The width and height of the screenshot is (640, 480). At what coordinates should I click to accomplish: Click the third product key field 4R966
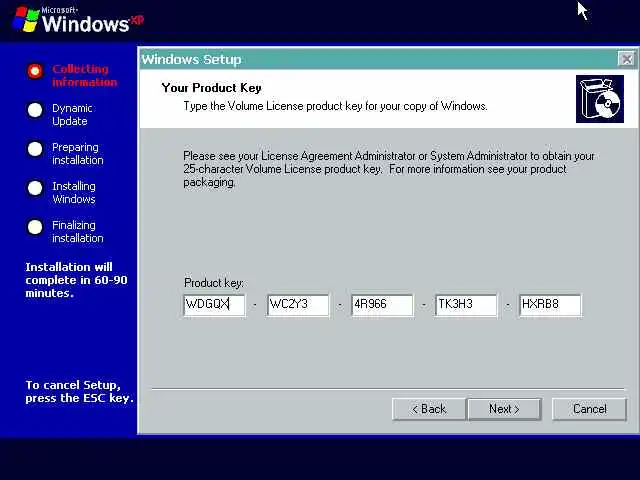382,304
